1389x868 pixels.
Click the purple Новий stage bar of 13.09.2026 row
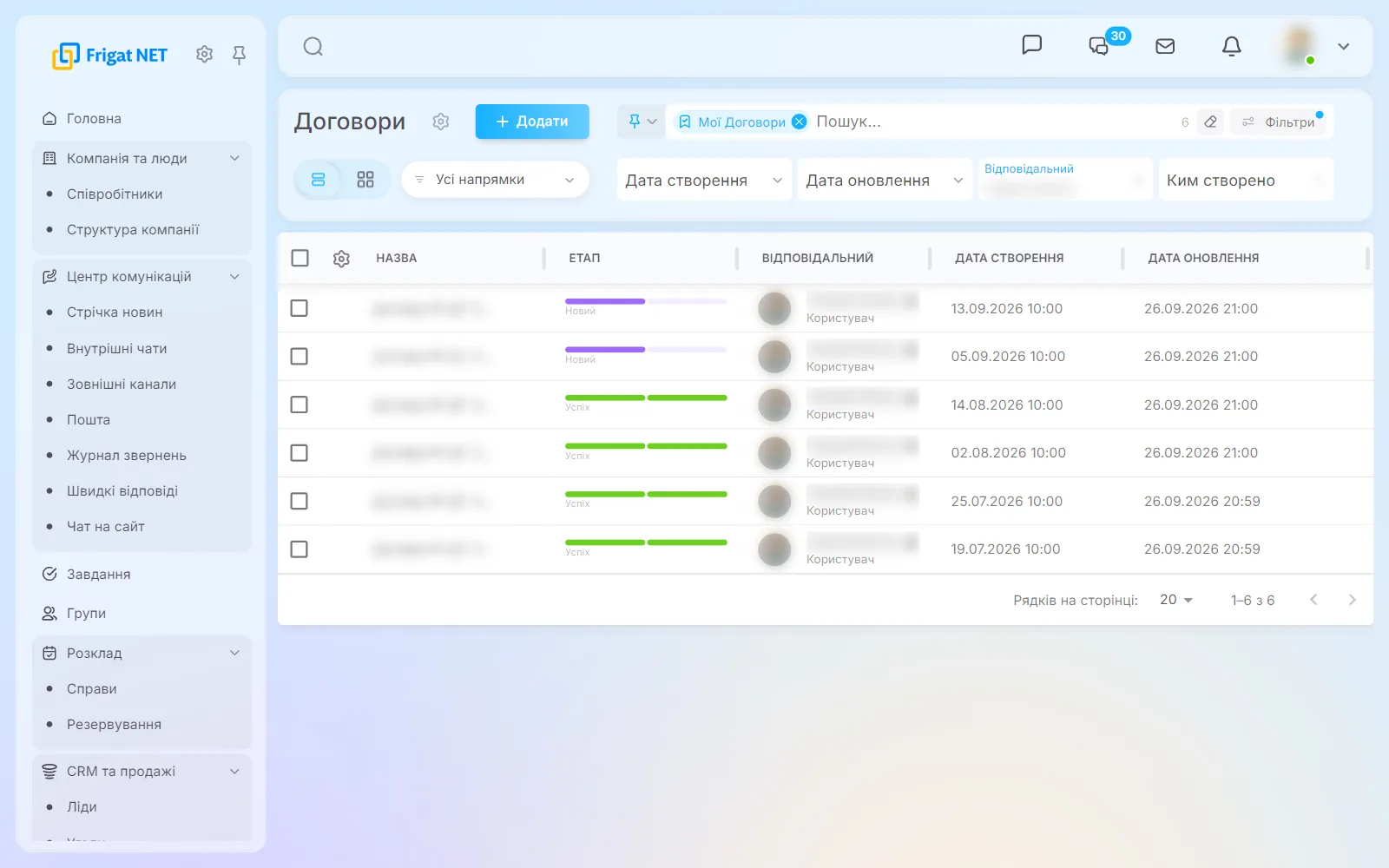(605, 301)
